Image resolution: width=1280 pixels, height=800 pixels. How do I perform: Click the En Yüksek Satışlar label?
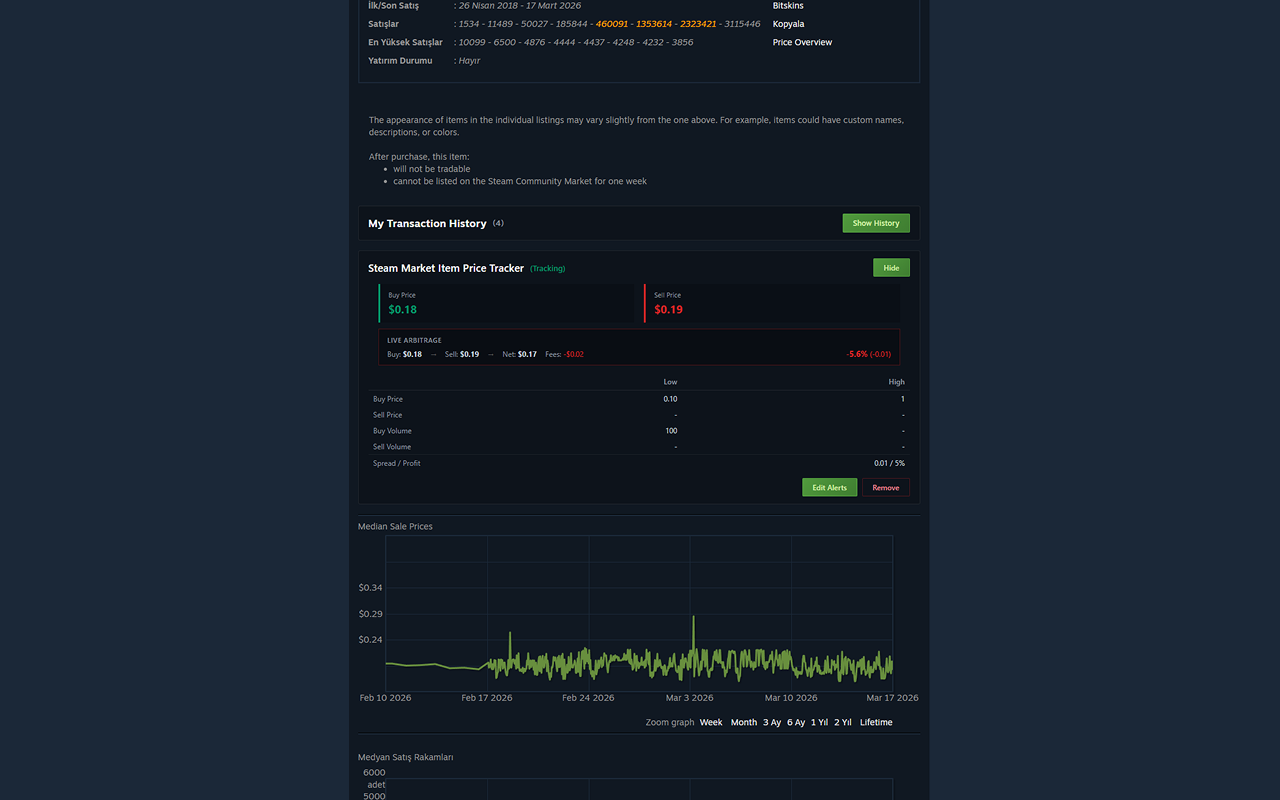pyautogui.click(x=405, y=42)
